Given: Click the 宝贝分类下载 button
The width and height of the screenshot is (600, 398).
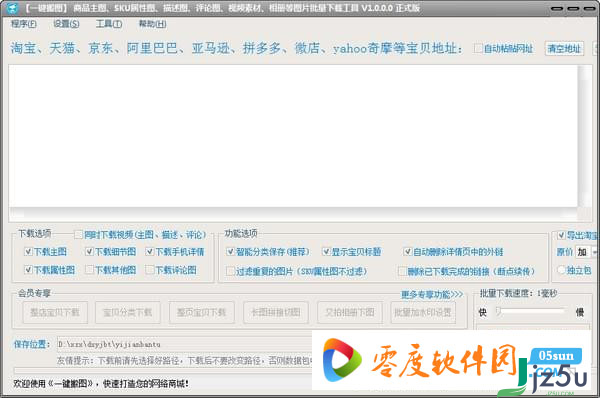Looking at the screenshot, I should [x=127, y=312].
